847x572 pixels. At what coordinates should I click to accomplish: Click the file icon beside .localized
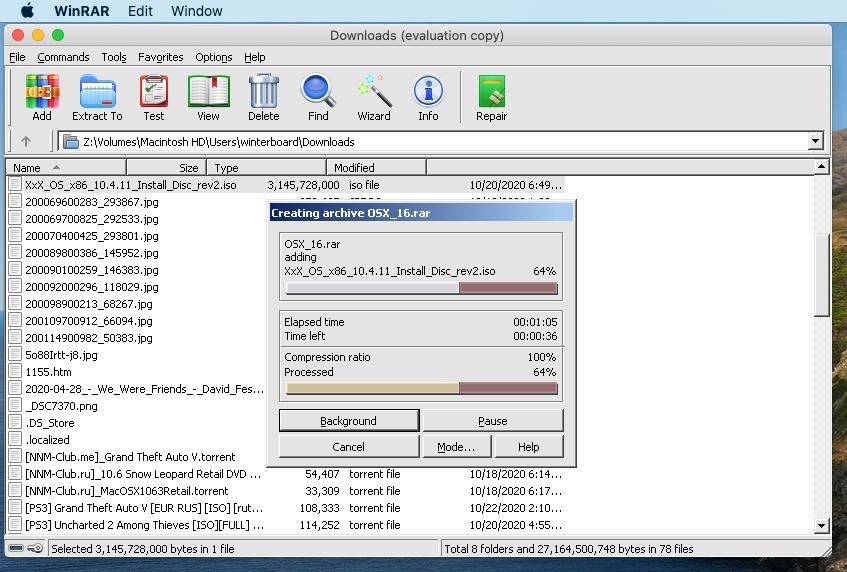pos(15,440)
